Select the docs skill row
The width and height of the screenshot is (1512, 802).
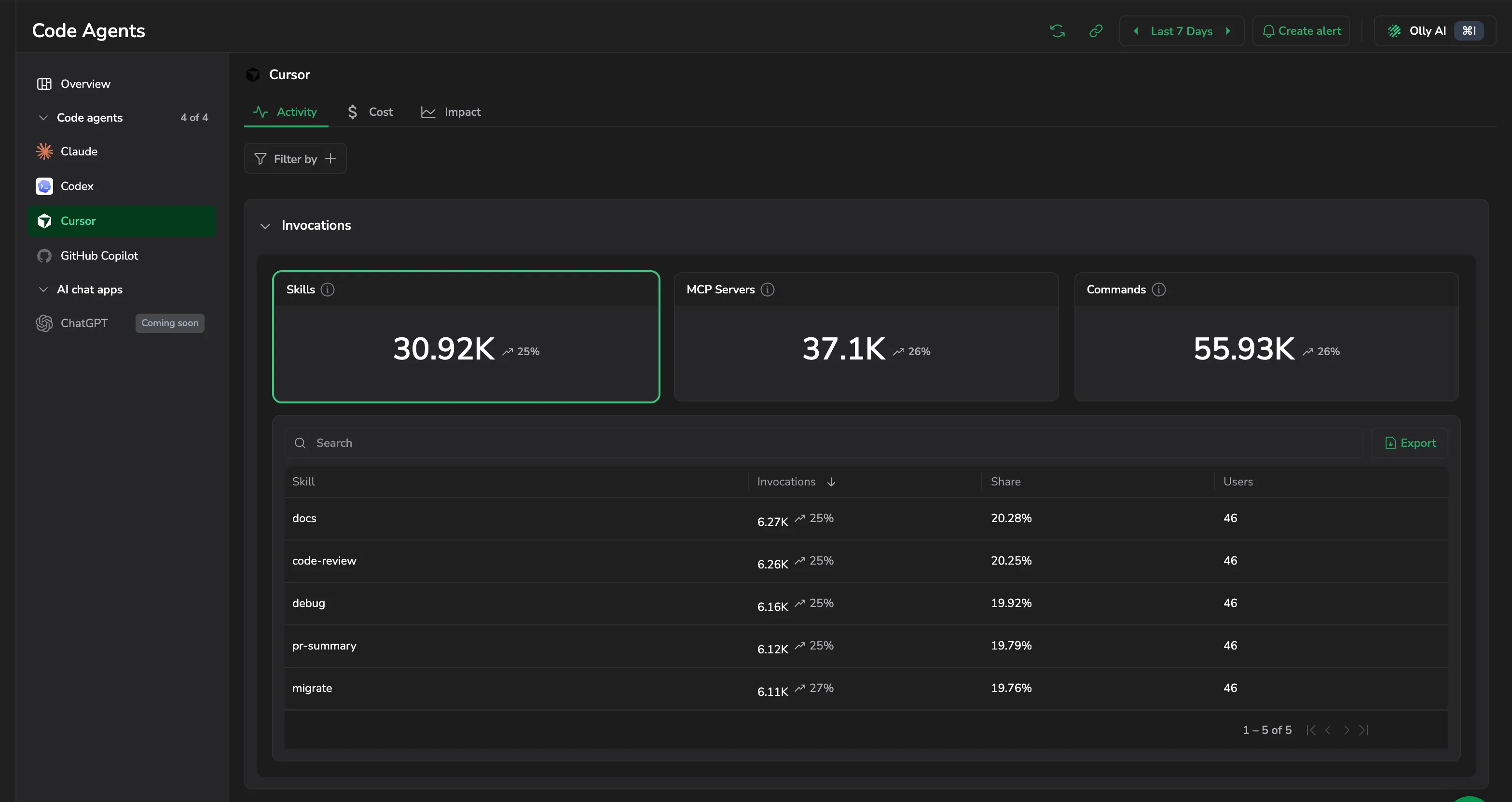click(x=866, y=518)
